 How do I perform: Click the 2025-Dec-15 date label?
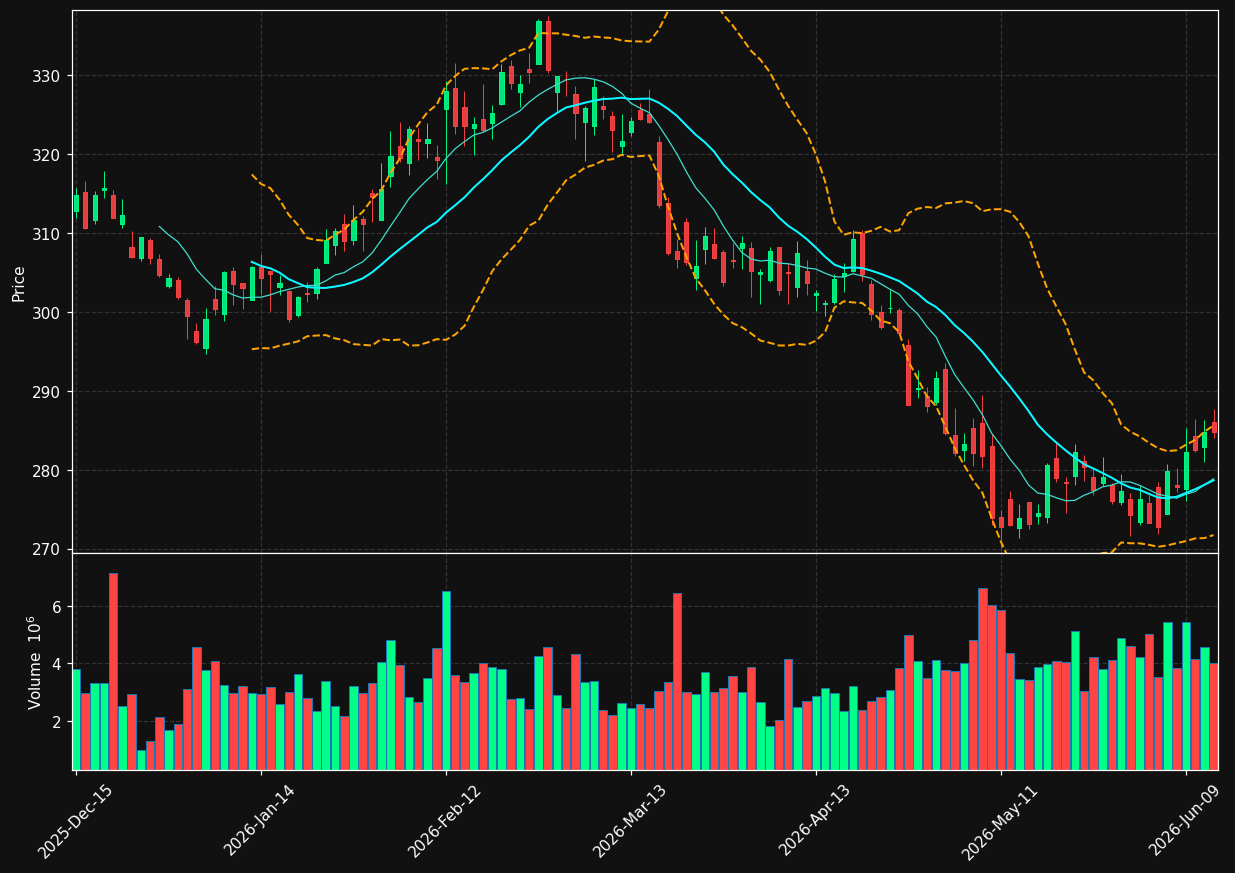[76, 821]
